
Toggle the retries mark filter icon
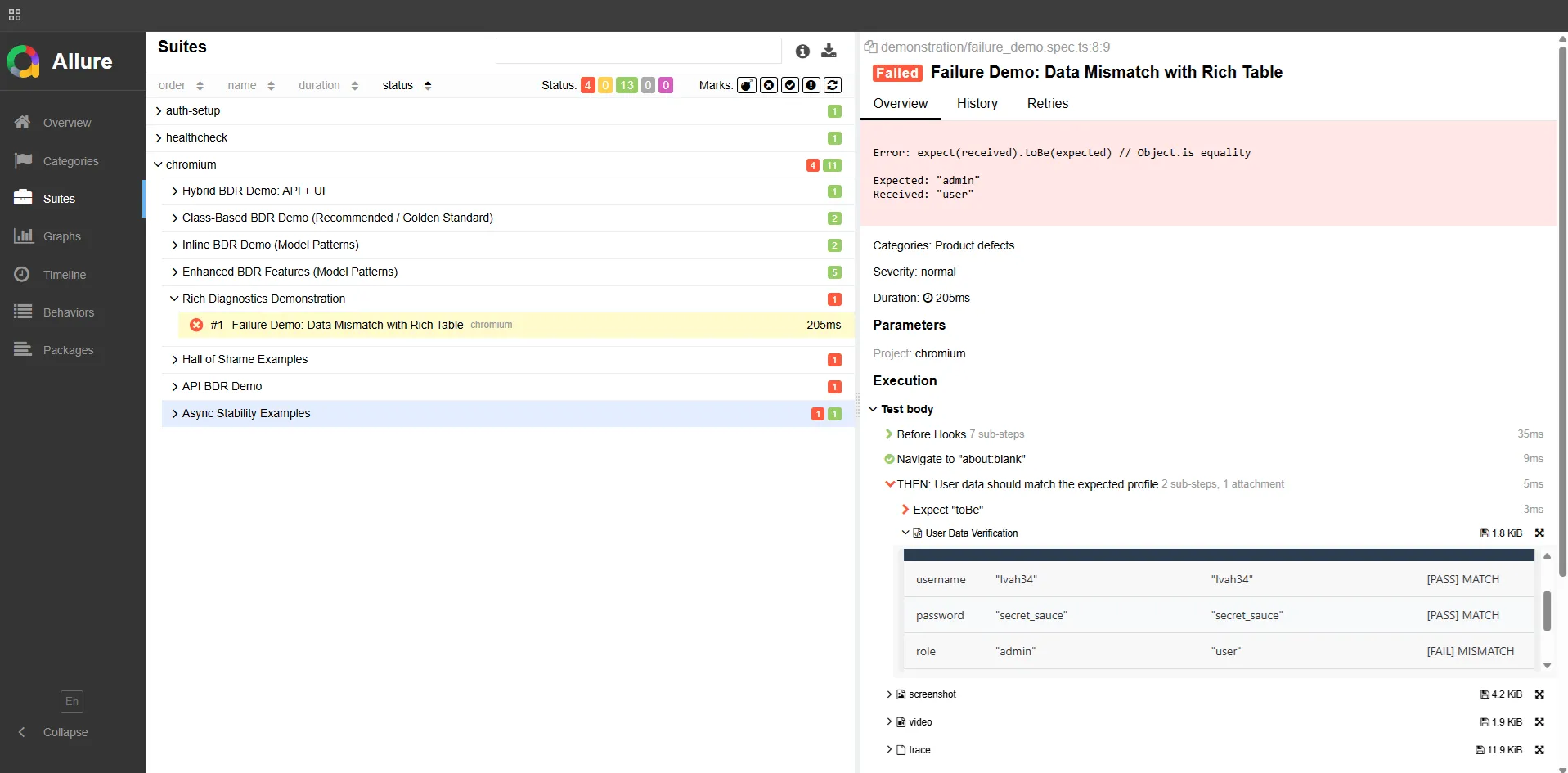tap(833, 85)
